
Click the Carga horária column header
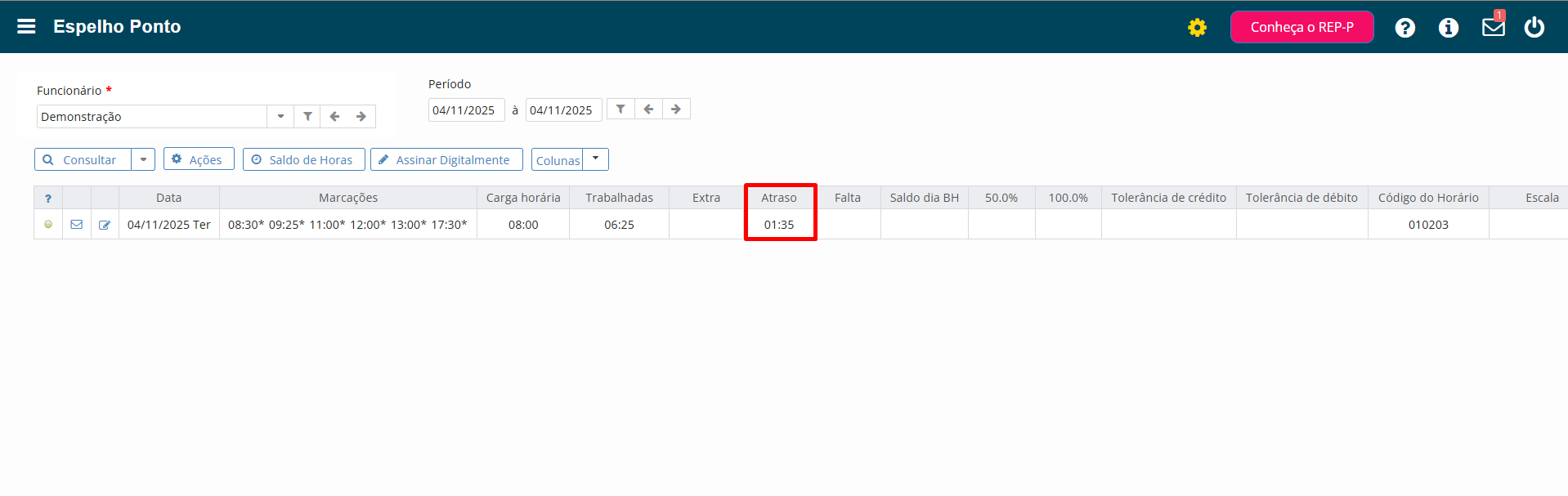coord(523,198)
